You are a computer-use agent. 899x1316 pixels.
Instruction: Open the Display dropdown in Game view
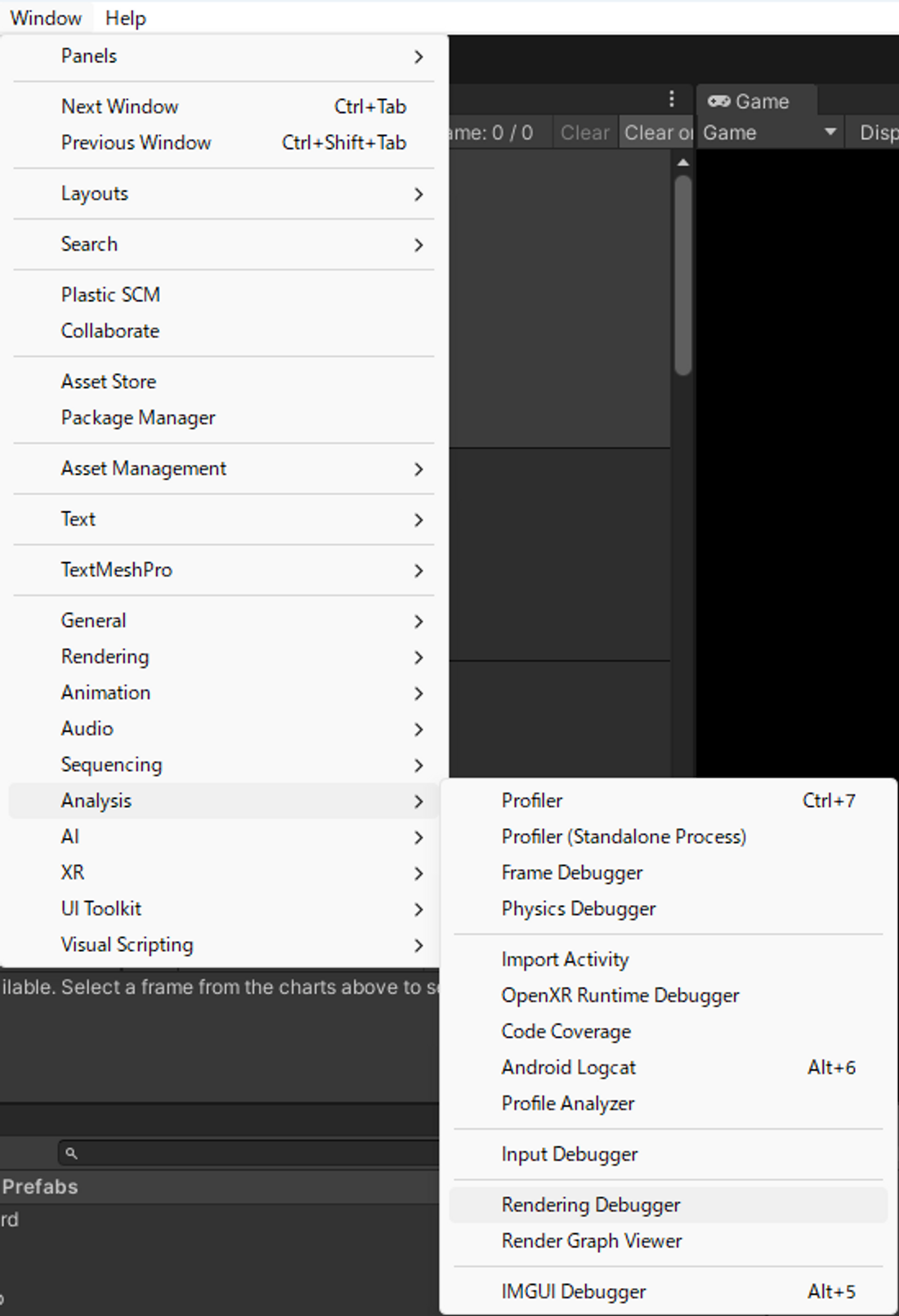click(x=874, y=132)
